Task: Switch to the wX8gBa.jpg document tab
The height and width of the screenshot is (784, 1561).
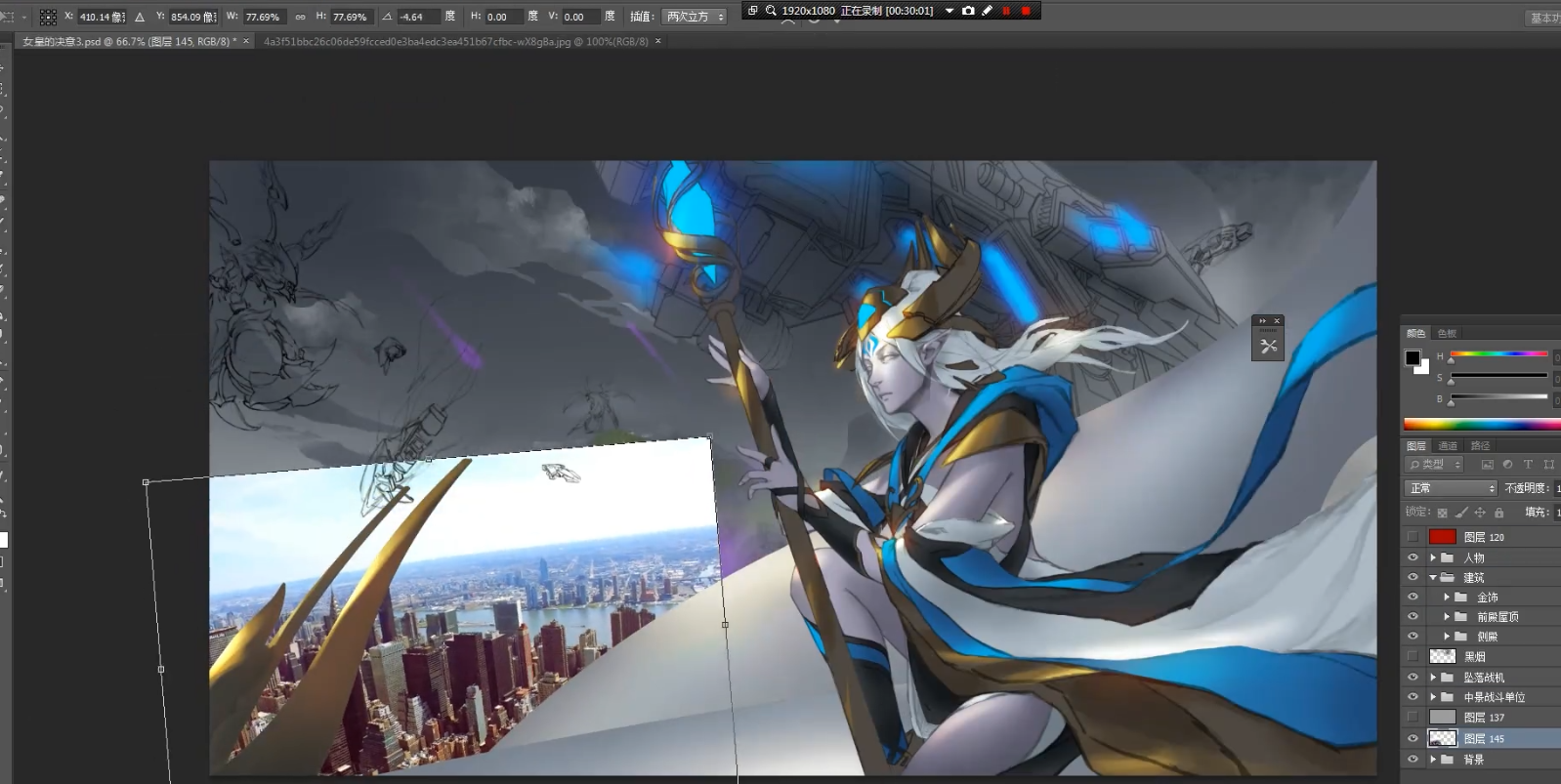Action: [x=455, y=42]
